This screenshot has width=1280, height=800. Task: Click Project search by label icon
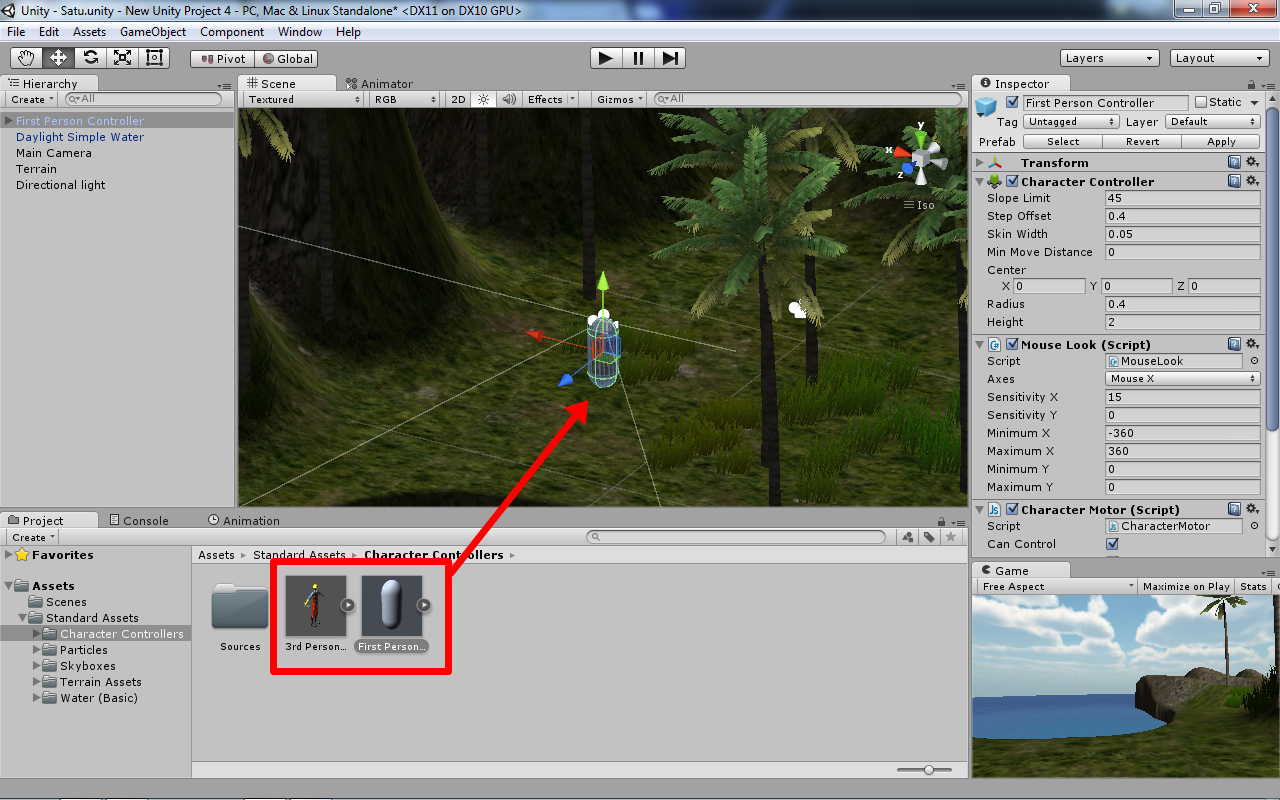(929, 537)
